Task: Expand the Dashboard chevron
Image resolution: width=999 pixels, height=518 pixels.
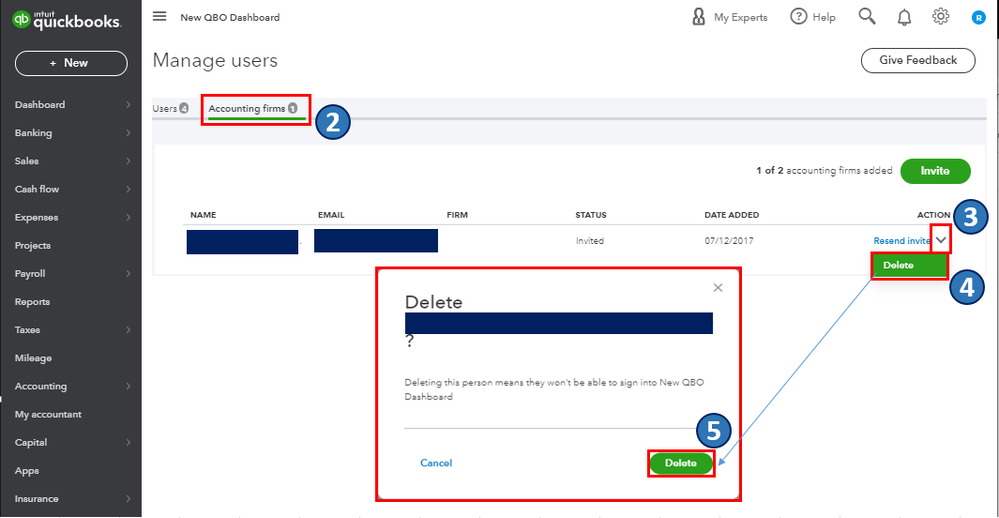Action: (128, 104)
